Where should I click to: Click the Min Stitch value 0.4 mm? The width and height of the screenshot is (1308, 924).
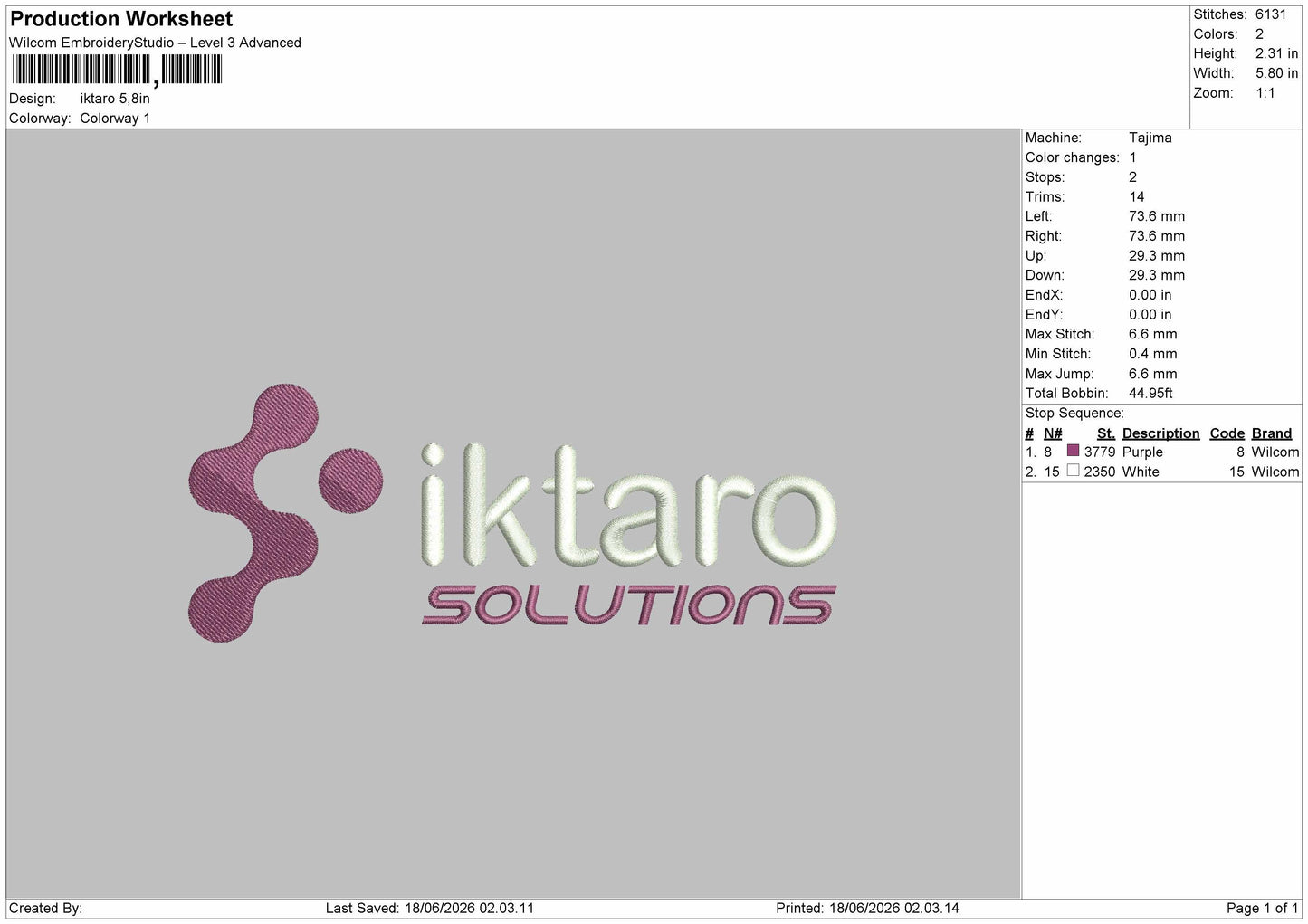tap(1153, 354)
